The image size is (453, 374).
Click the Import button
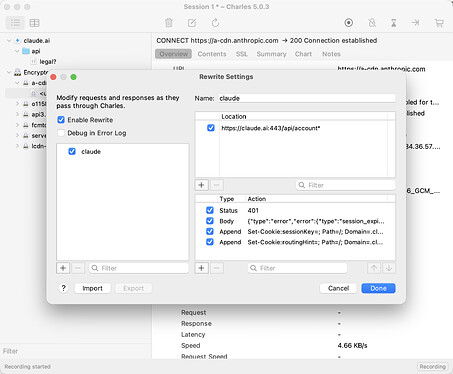pos(92,288)
